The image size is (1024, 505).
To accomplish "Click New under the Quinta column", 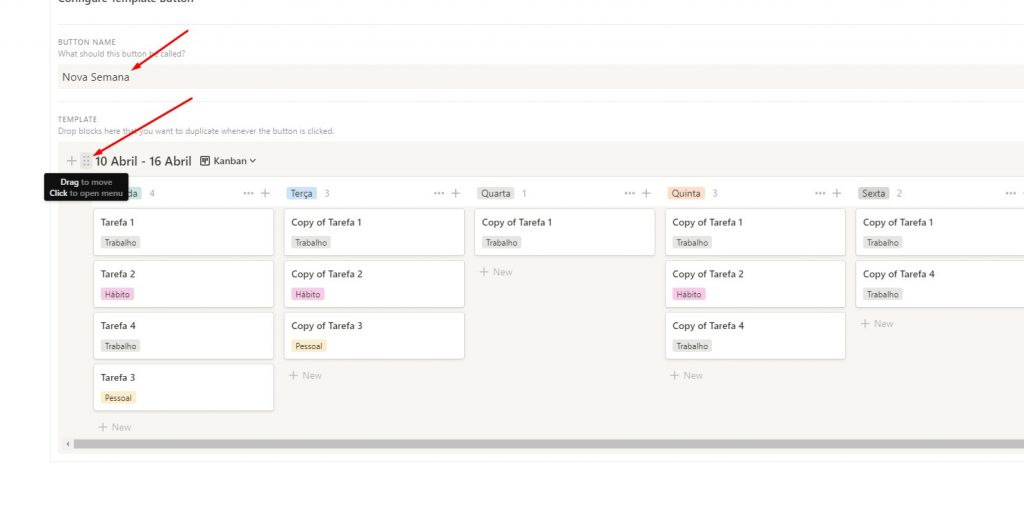I will coord(687,376).
